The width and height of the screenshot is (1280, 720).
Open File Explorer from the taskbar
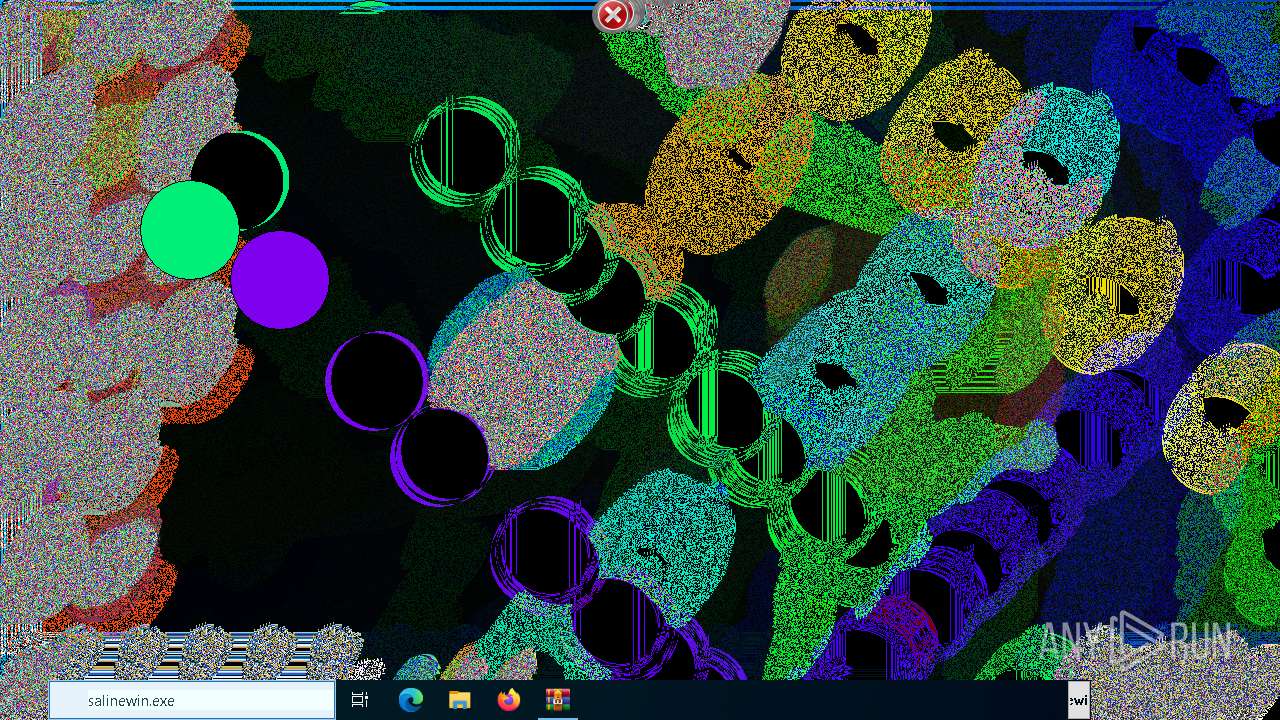click(x=459, y=701)
